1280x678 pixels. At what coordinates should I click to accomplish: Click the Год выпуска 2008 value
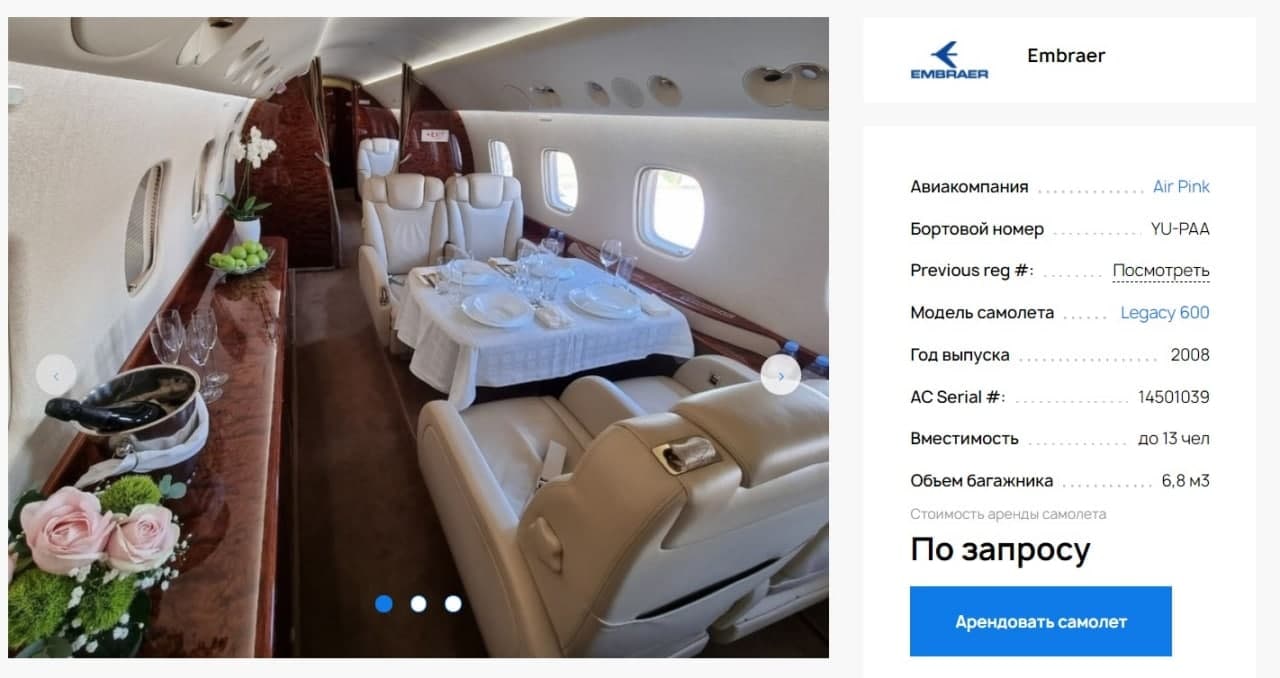coord(1190,354)
